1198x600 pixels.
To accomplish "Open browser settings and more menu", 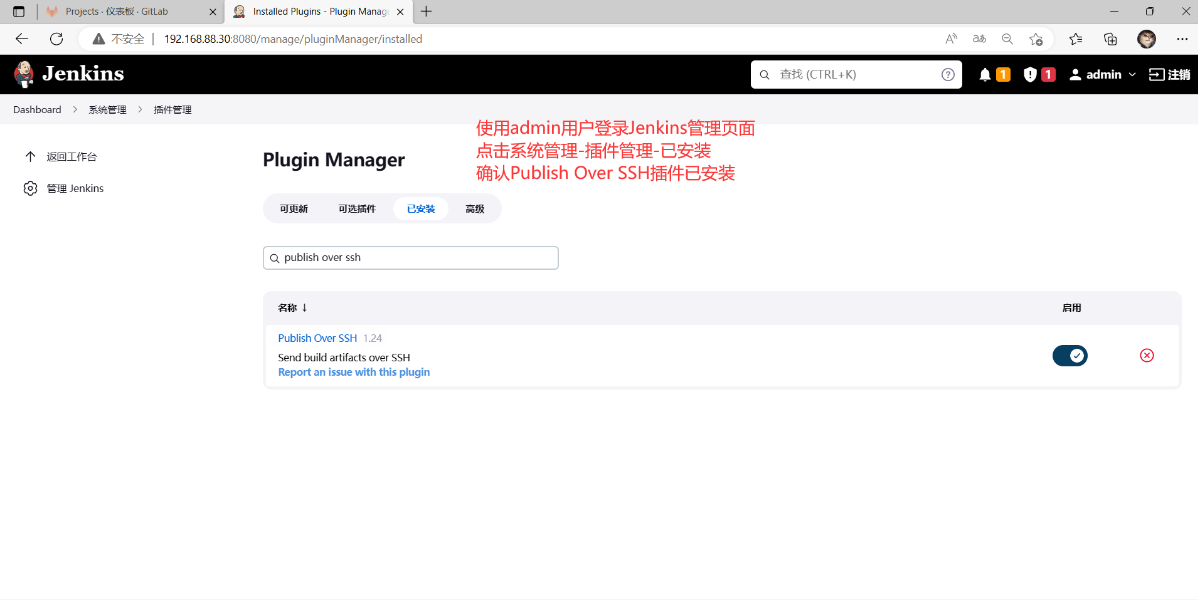I will coord(1181,39).
